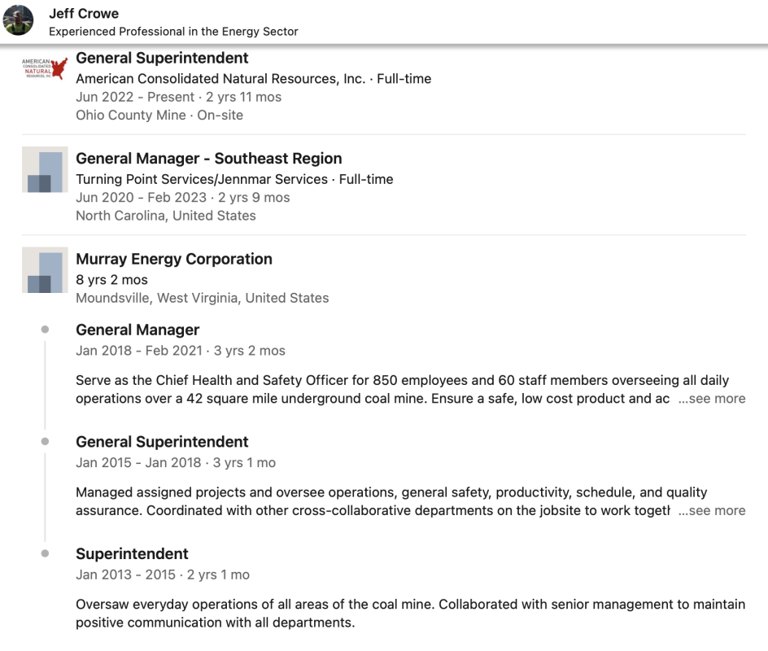Viewport: 768px width, 651px height.
Task: Click Jeff Crowe's profile avatar
Action: (19, 20)
